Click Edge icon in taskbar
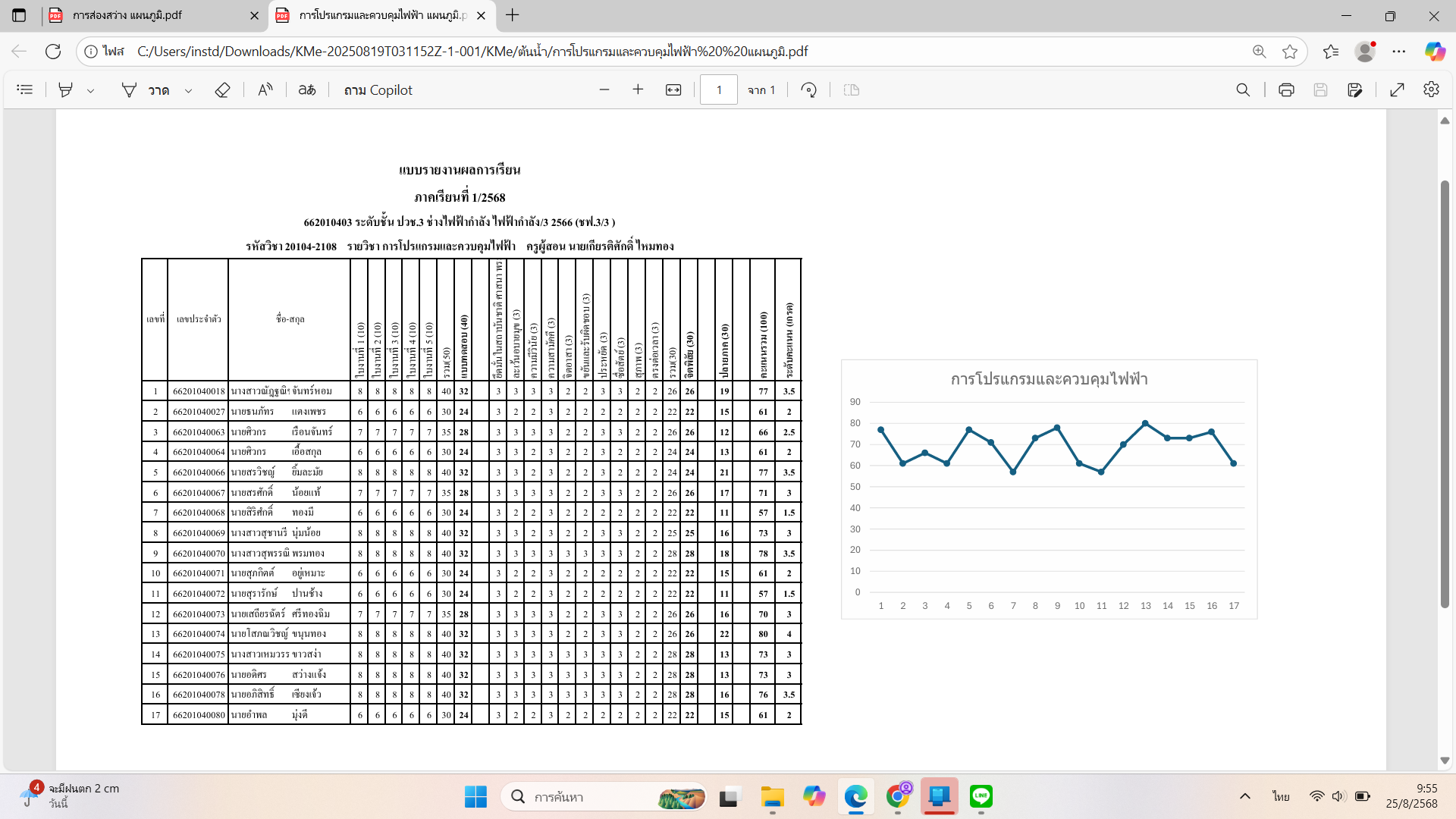The image size is (1456, 819). click(856, 796)
